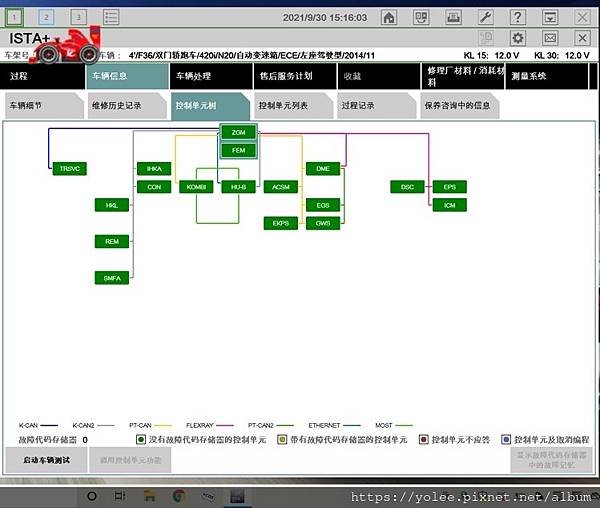The width and height of the screenshot is (600, 508).
Task: Select the GWS control unit node
Action: (323, 223)
